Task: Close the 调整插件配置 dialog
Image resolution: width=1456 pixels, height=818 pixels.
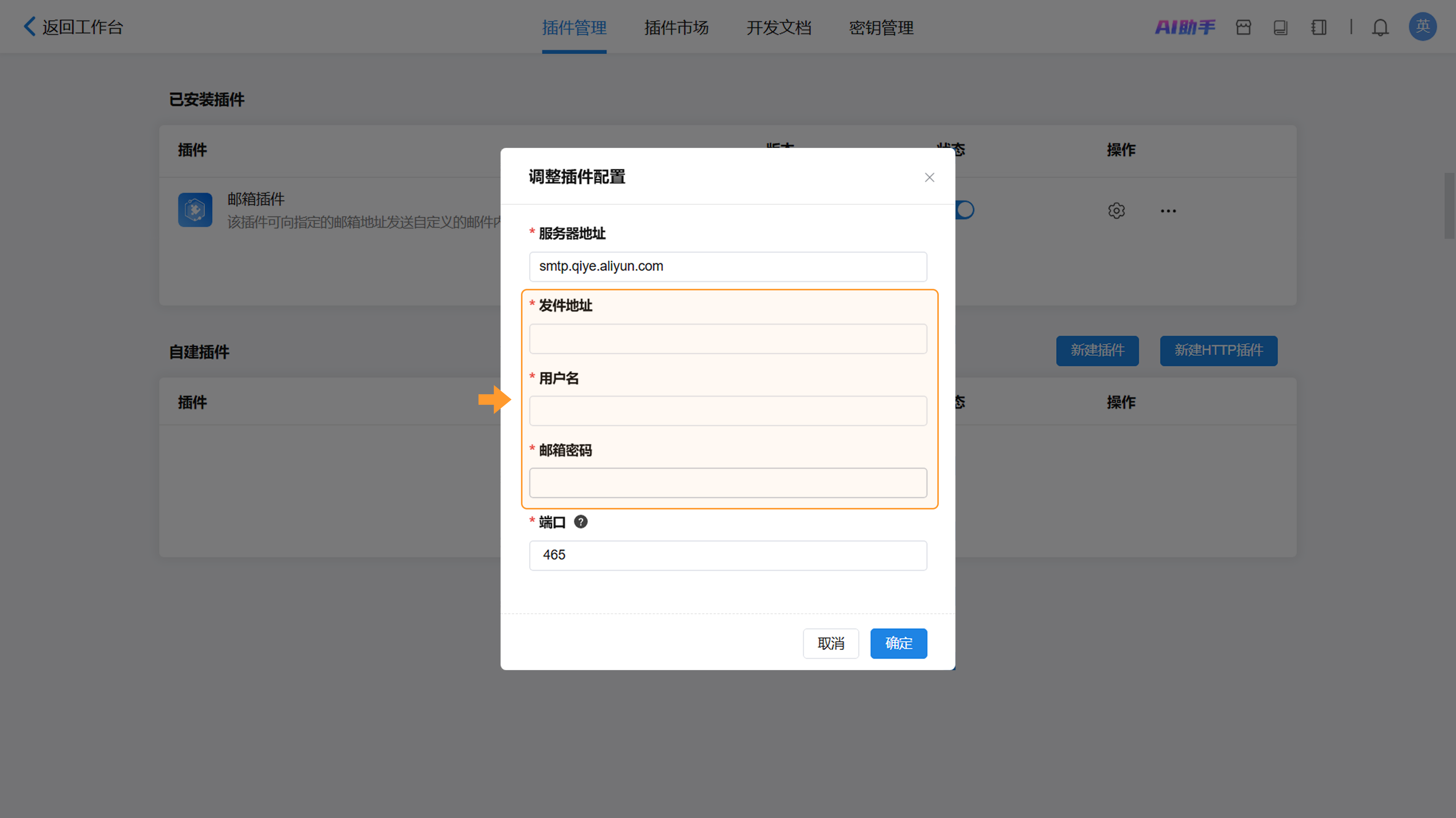Action: click(x=929, y=177)
